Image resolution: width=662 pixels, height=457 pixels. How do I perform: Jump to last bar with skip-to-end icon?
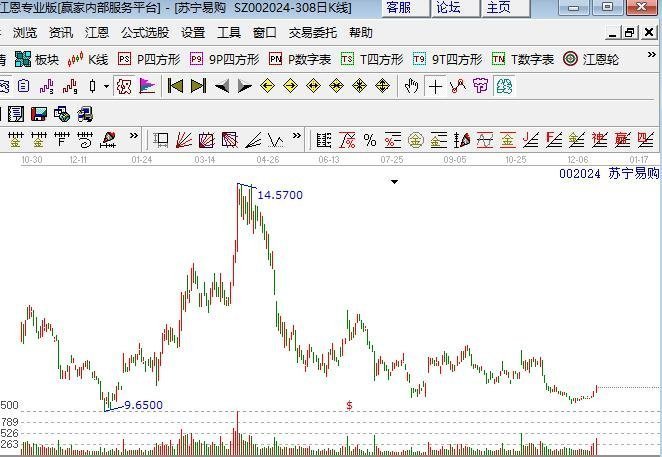pyautogui.click(x=198, y=86)
